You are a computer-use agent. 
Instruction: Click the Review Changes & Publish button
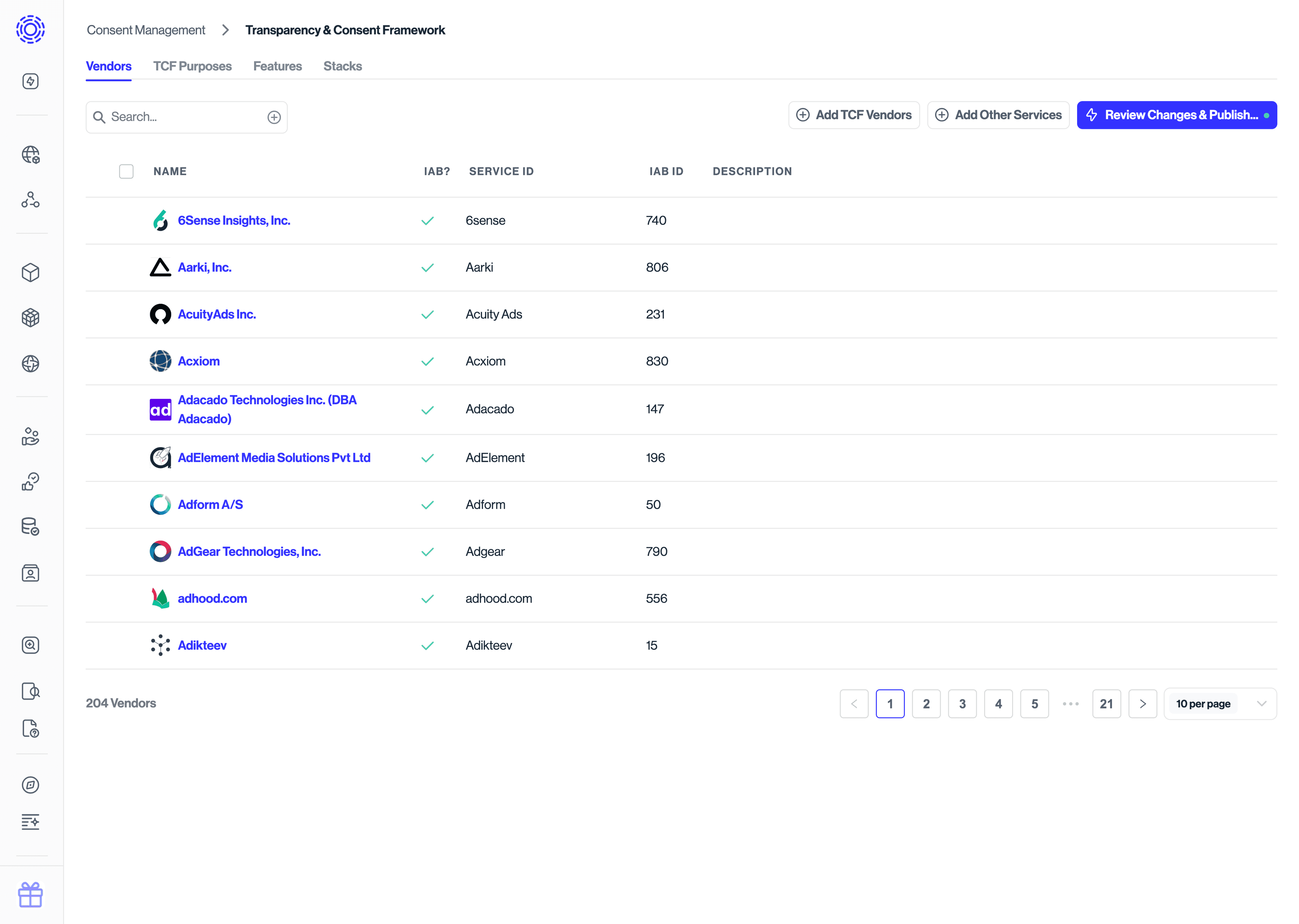tap(1177, 114)
